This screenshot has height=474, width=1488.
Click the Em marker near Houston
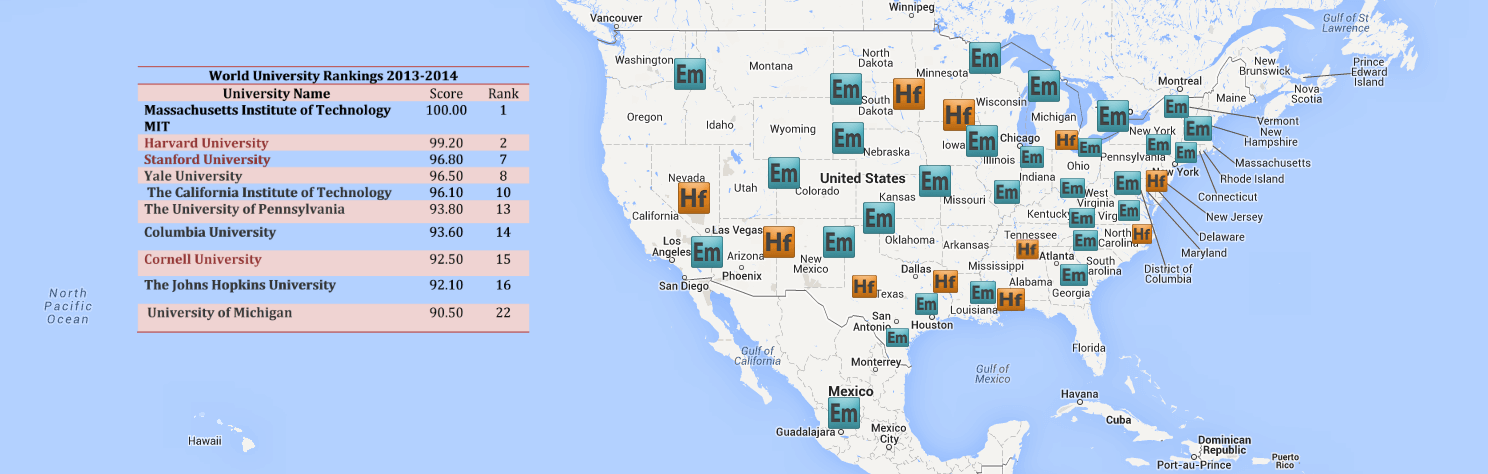click(x=926, y=305)
